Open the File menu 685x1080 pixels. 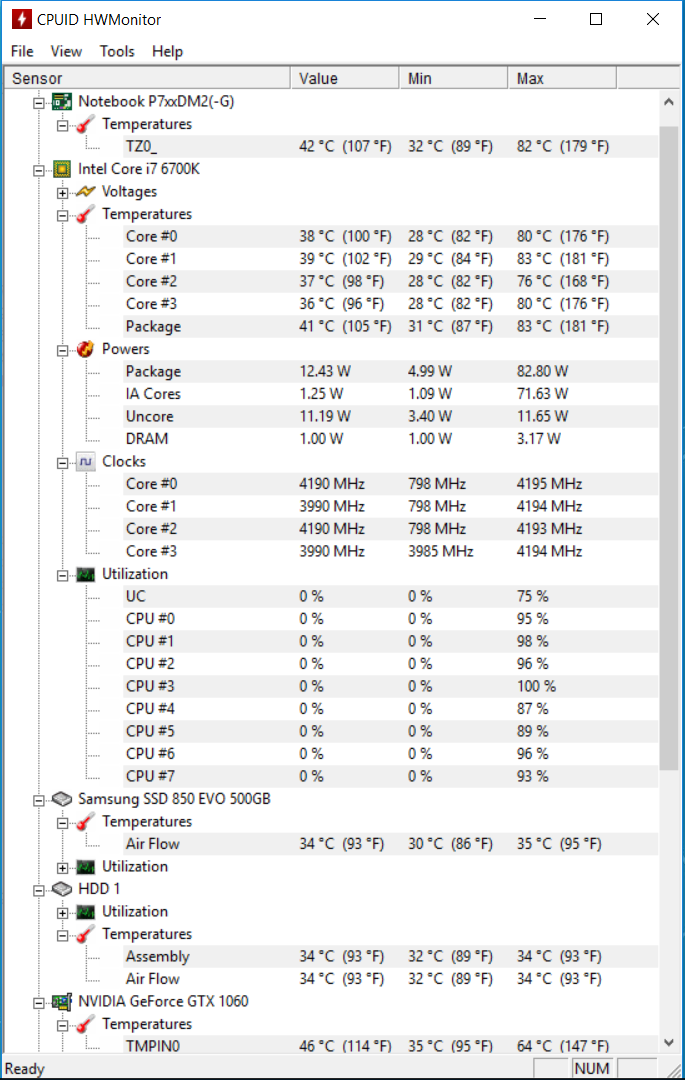[22, 52]
